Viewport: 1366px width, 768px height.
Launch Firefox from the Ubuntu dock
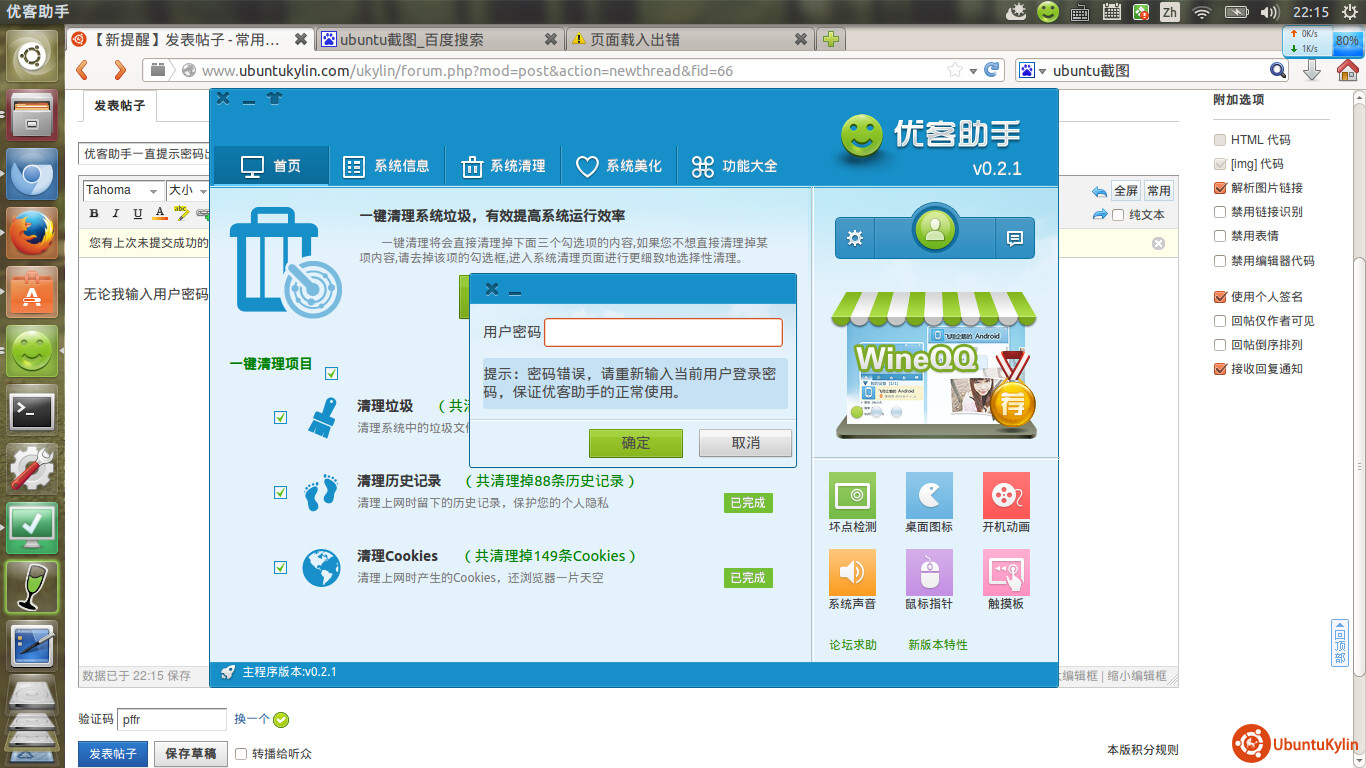point(33,234)
